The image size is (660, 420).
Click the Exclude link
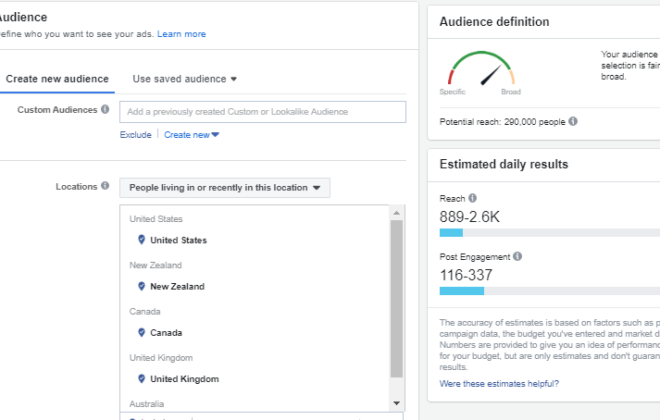[x=136, y=135]
